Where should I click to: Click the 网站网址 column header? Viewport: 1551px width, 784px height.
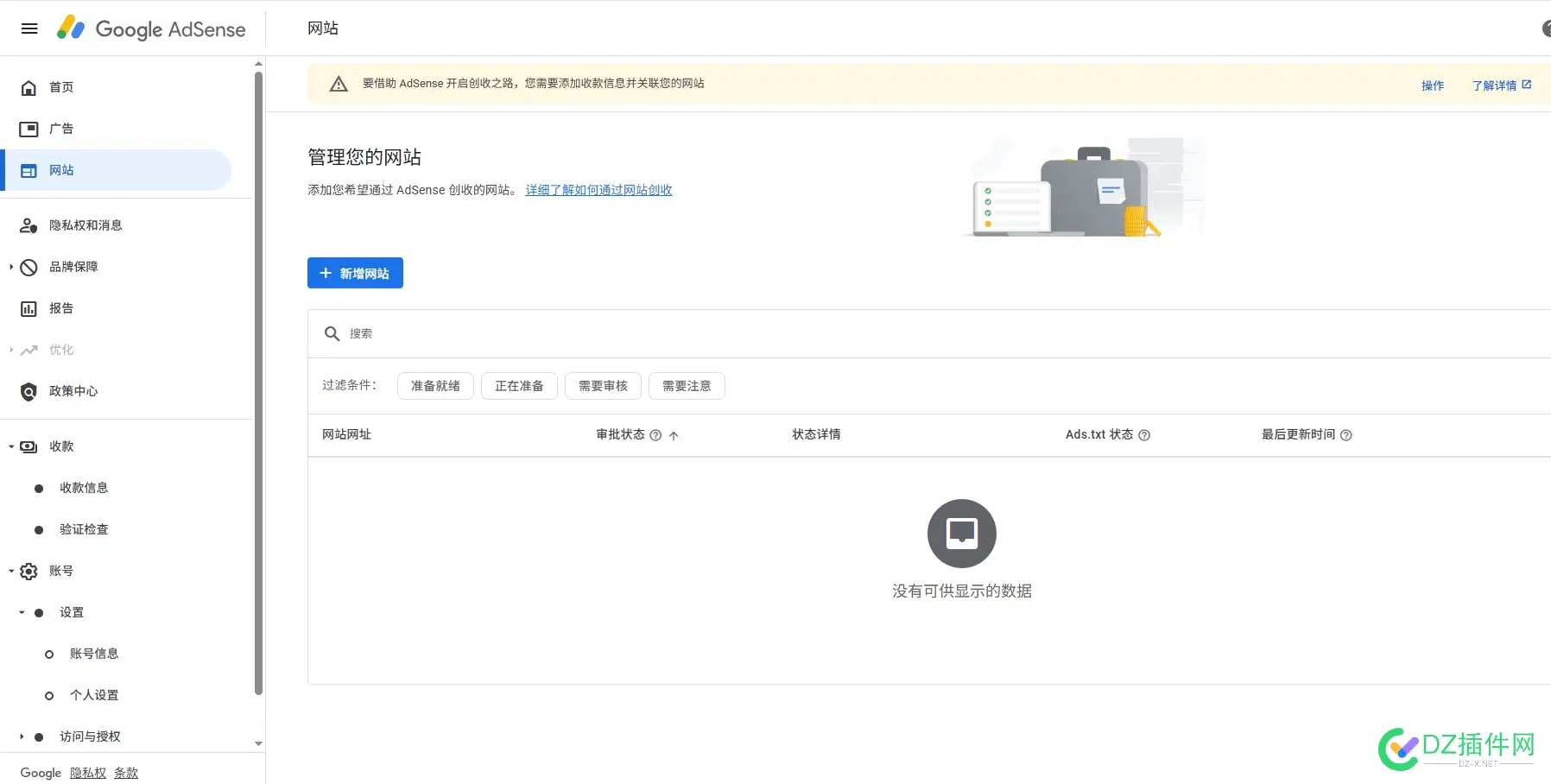coord(346,434)
